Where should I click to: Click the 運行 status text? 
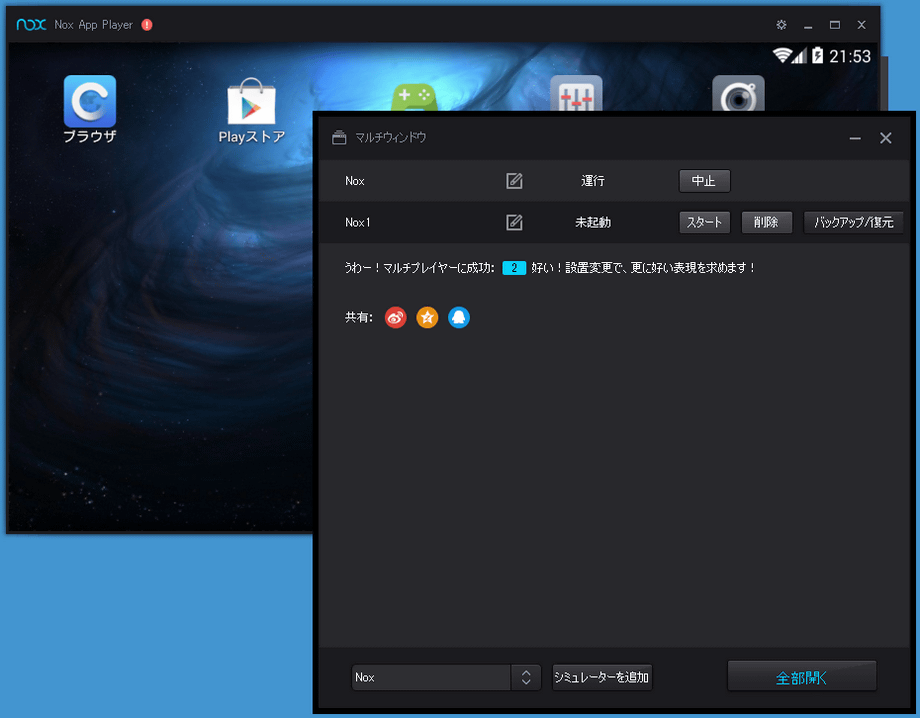[593, 181]
